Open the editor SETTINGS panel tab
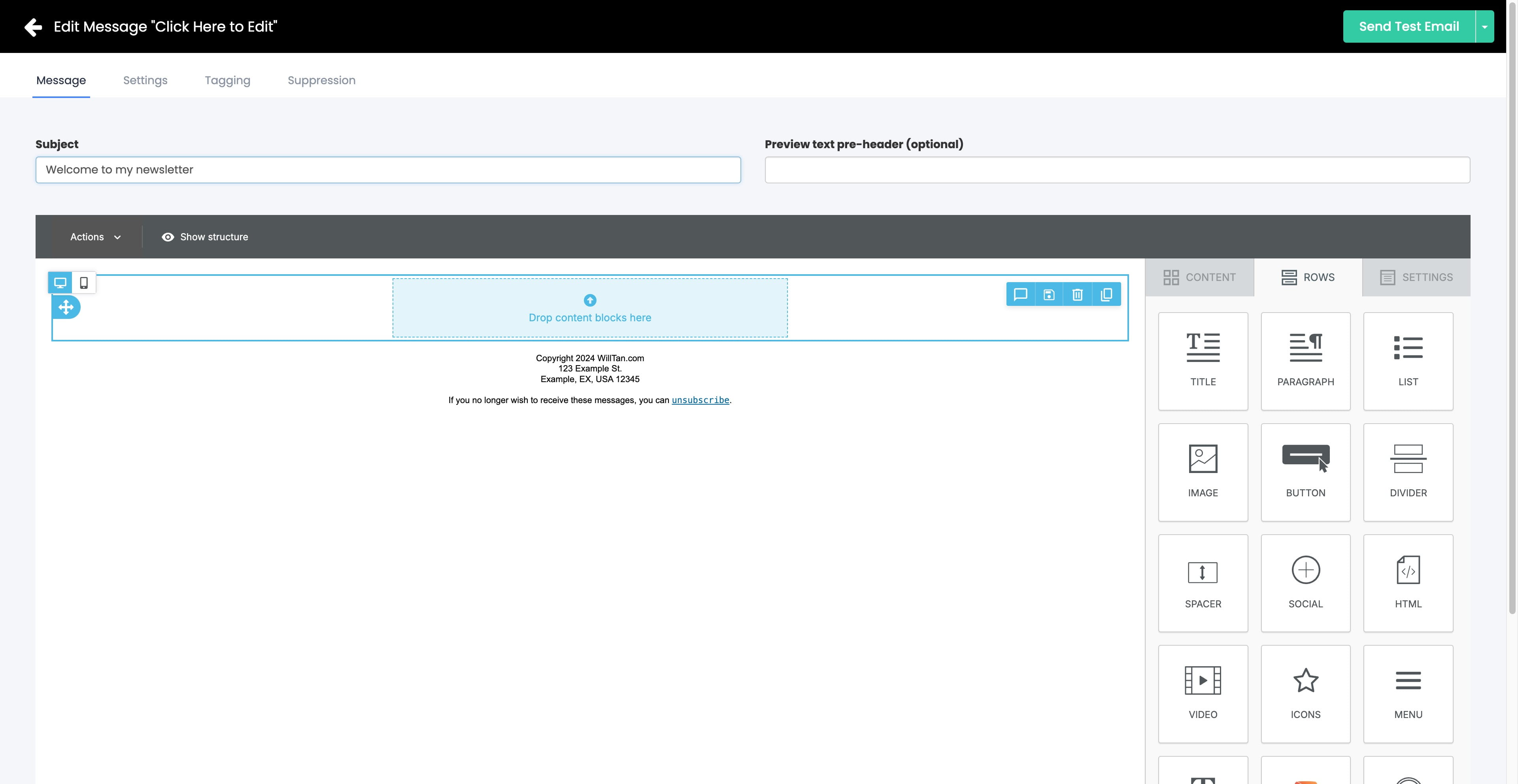Image resolution: width=1518 pixels, height=784 pixels. coord(1416,277)
